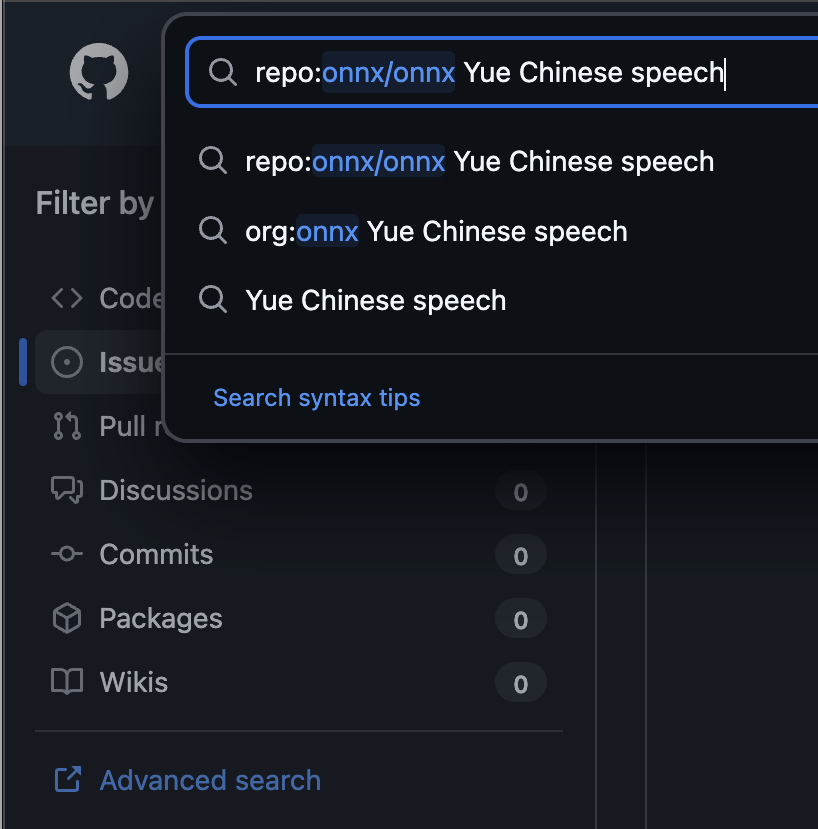This screenshot has height=829, width=818.
Task: Click the Commits filter icon
Action: [x=67, y=554]
